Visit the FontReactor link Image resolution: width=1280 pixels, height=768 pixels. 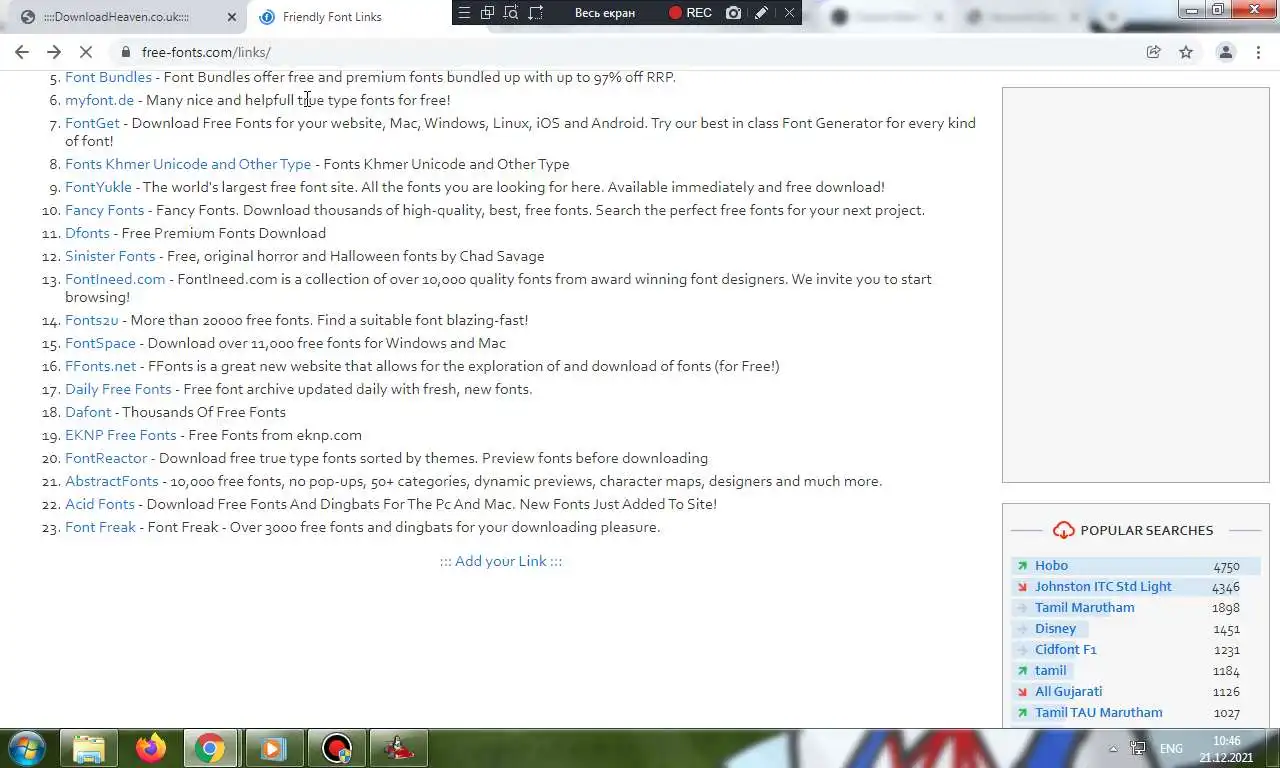pyautogui.click(x=106, y=458)
